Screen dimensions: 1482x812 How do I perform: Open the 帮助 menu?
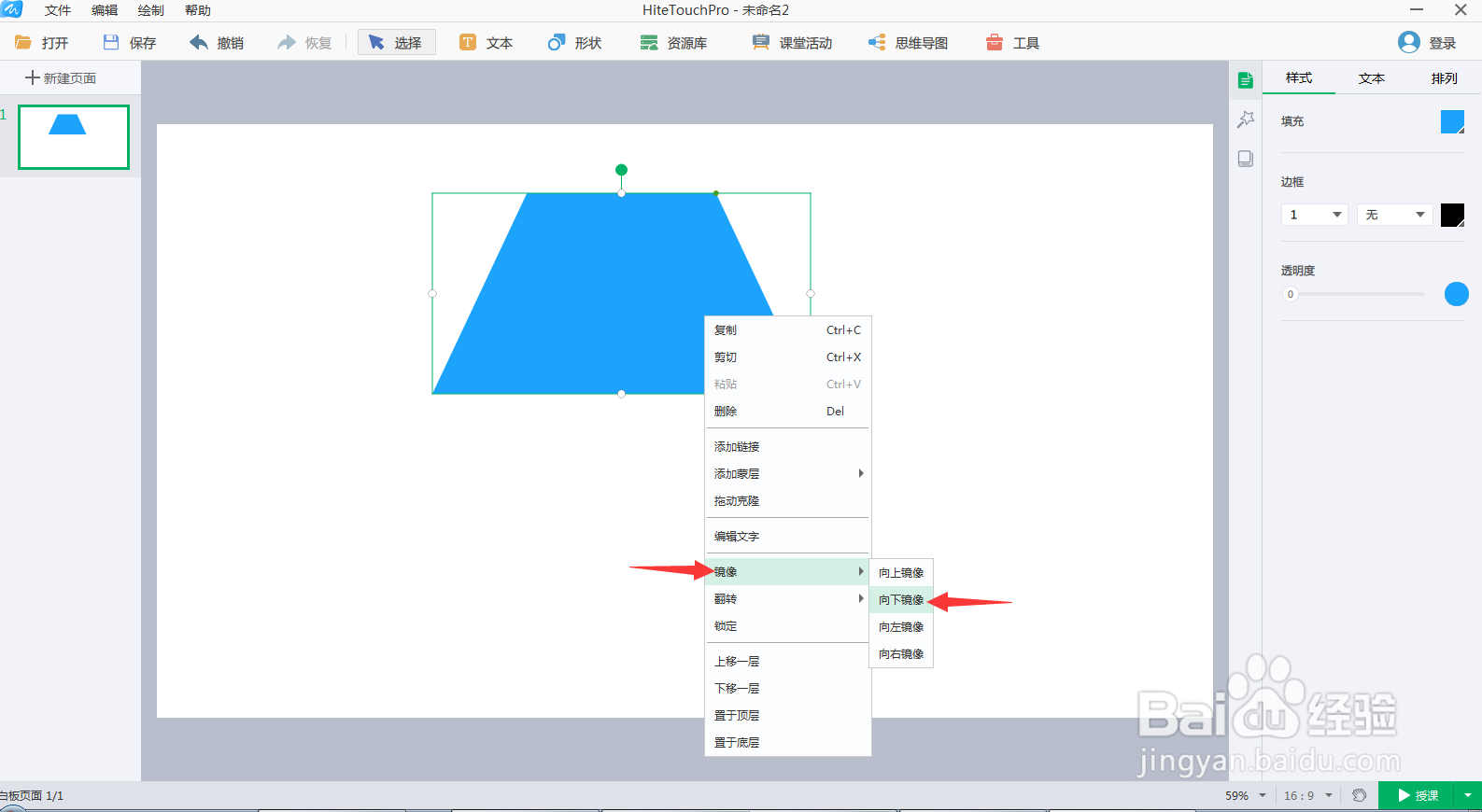click(198, 10)
